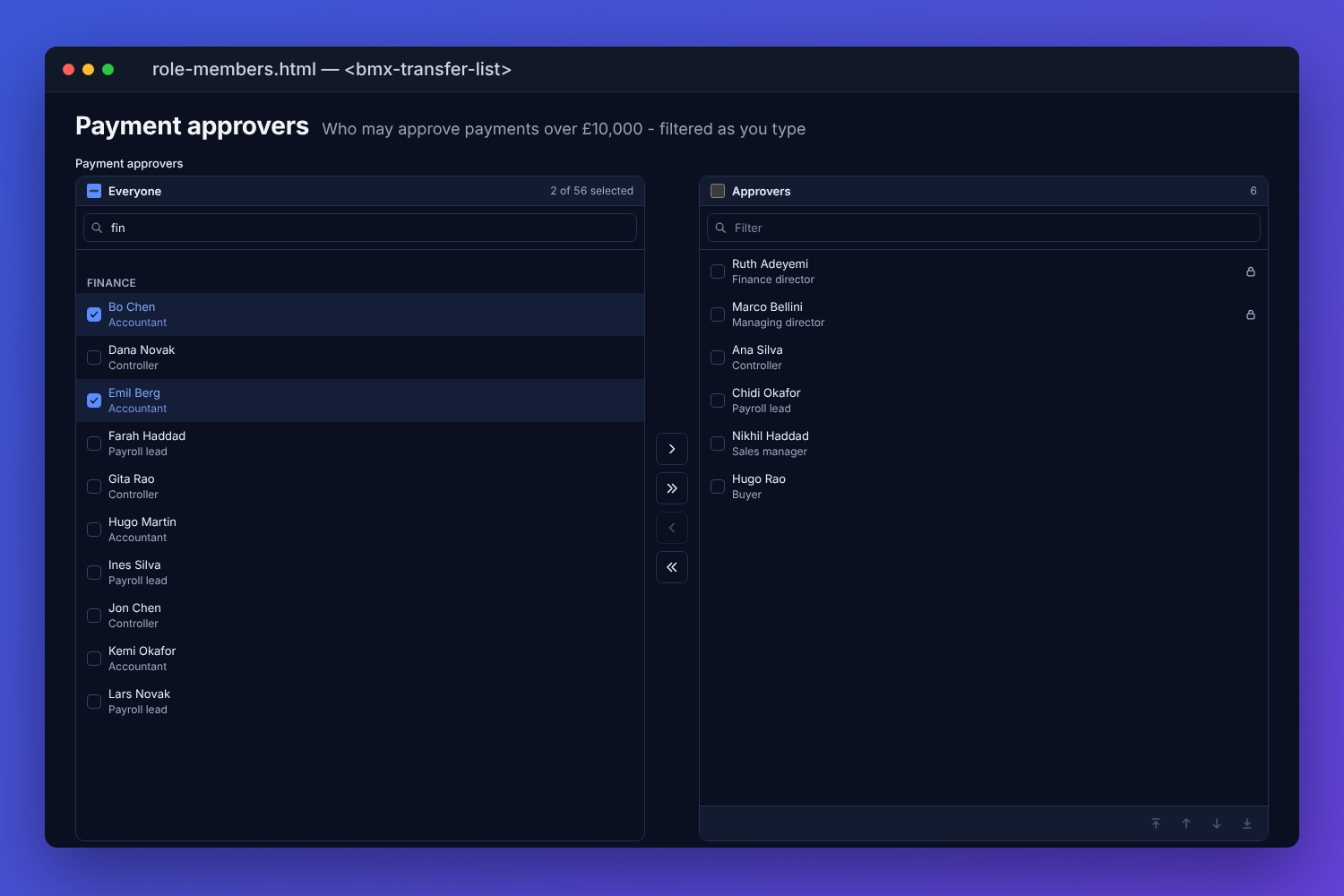Viewport: 1344px width, 896px height.
Task: Tick the Kemi Okafor checkbox
Action: point(94,659)
